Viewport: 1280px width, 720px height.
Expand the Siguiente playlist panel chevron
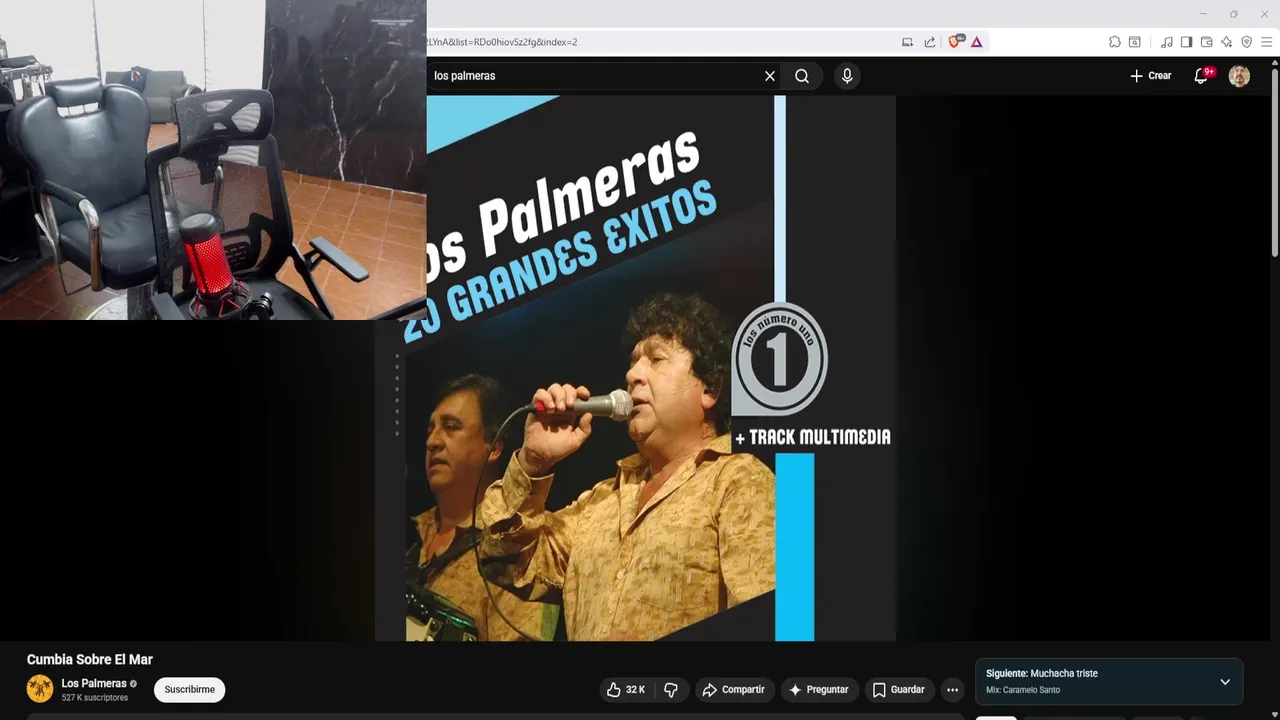coord(1225,682)
